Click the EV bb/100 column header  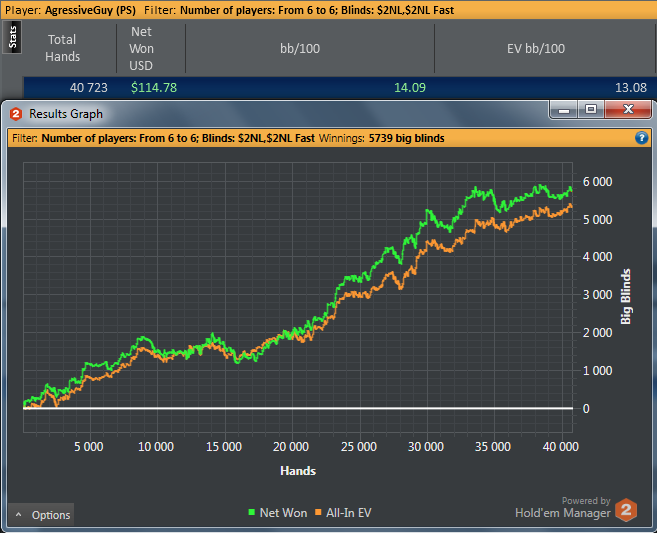coord(529,48)
